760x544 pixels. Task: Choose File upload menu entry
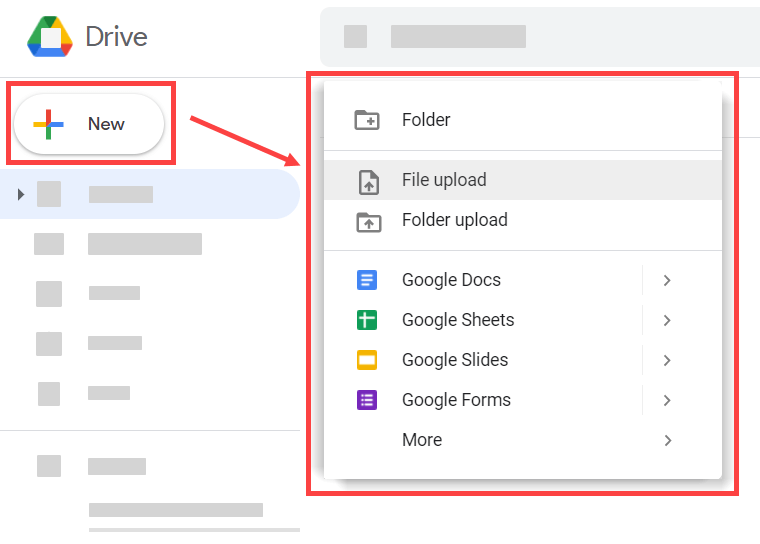(522, 180)
